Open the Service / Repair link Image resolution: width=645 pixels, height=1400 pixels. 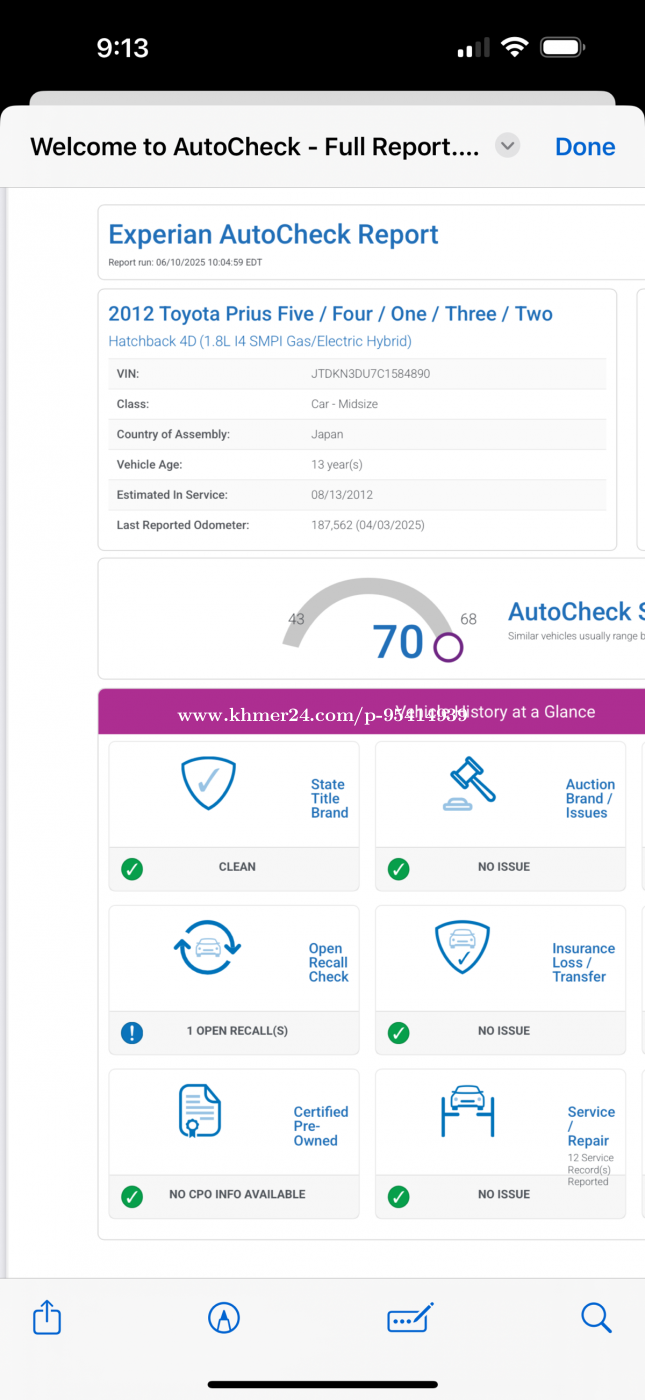(x=591, y=1126)
